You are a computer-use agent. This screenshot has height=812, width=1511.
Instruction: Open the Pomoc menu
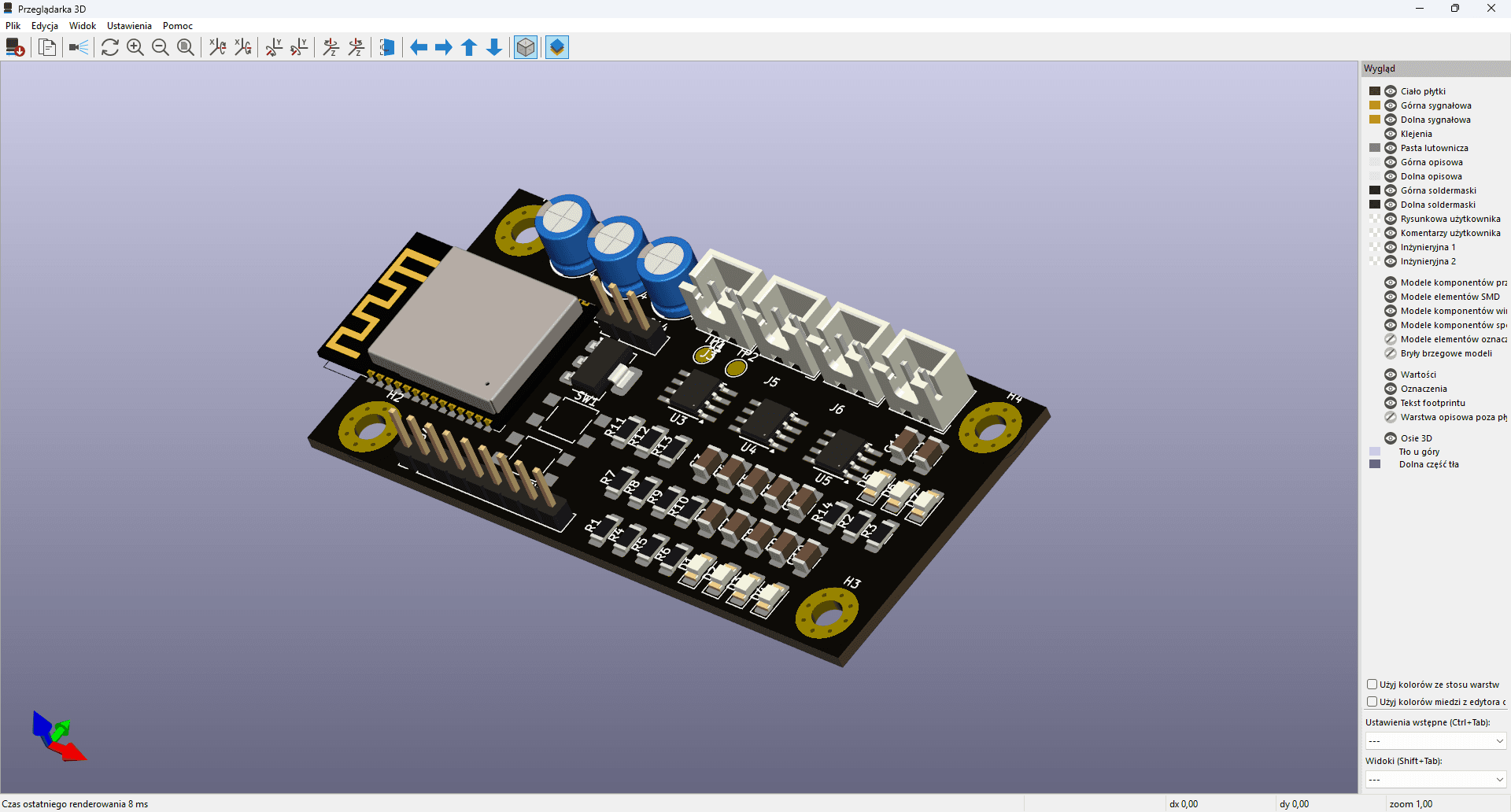pyautogui.click(x=177, y=26)
